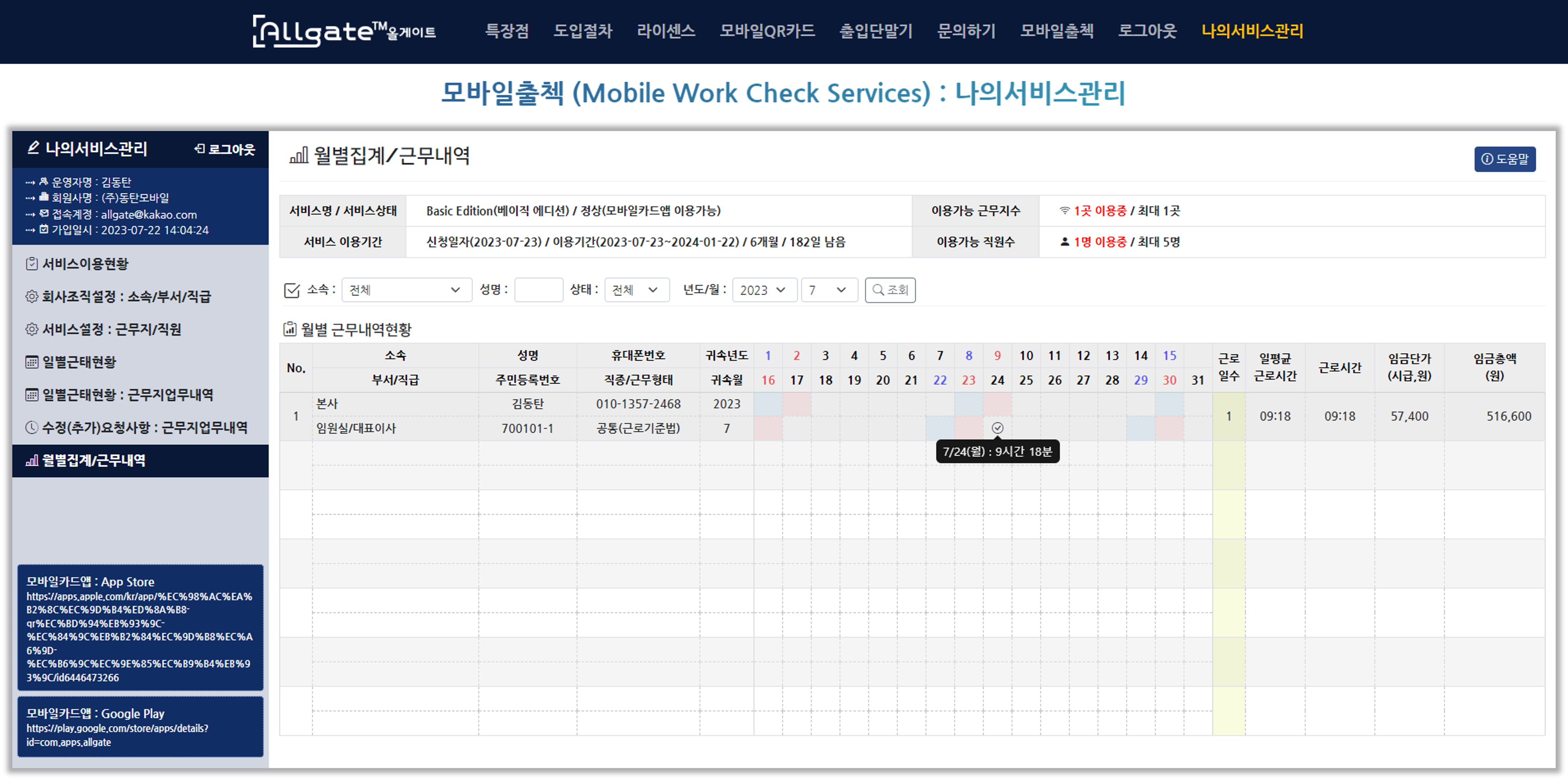The height and width of the screenshot is (782, 1568).
Task: Open the 라이센스 menu
Action: click(x=666, y=31)
